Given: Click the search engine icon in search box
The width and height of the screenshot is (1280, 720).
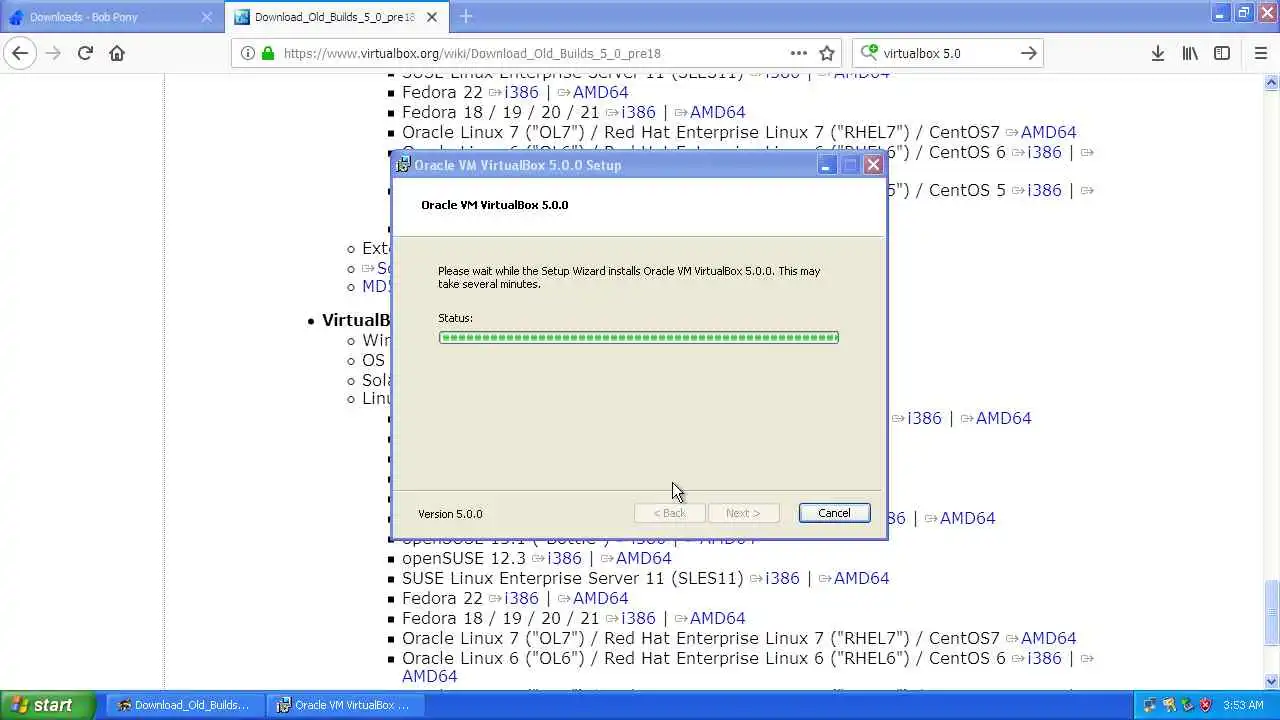Looking at the screenshot, I should click(x=869, y=53).
